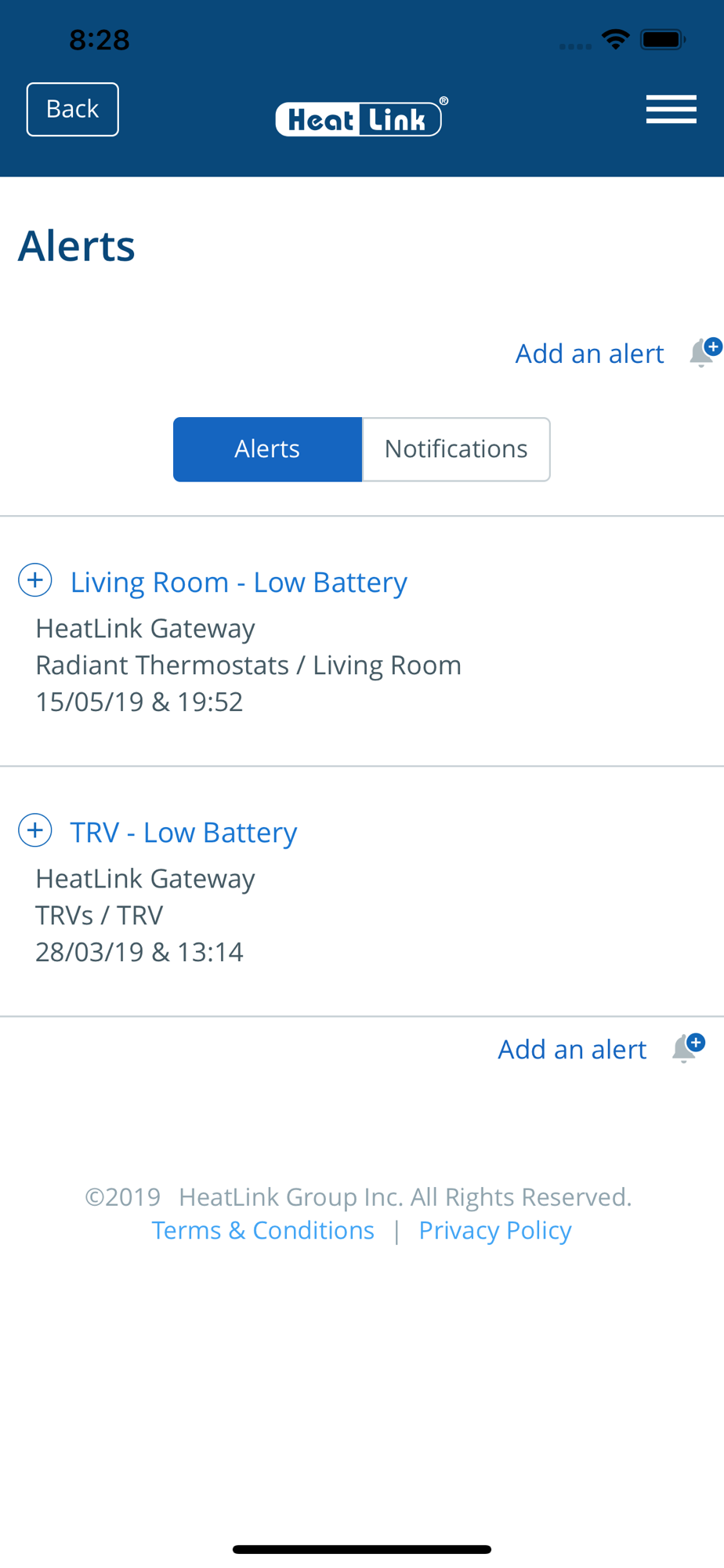Expand the Living Room Low Battery alert
This screenshot has width=724, height=1568.
[x=35, y=580]
